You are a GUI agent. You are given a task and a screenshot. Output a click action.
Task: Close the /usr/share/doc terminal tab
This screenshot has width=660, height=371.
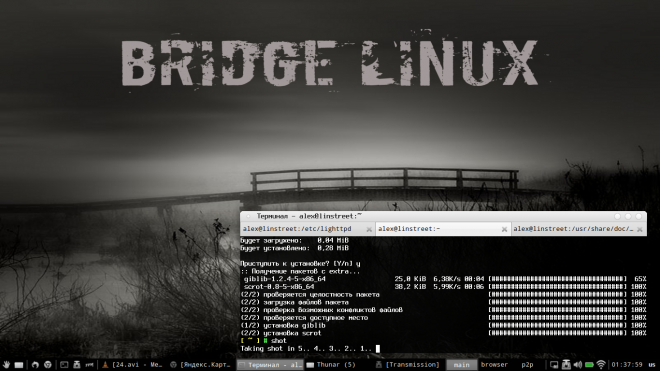640,229
